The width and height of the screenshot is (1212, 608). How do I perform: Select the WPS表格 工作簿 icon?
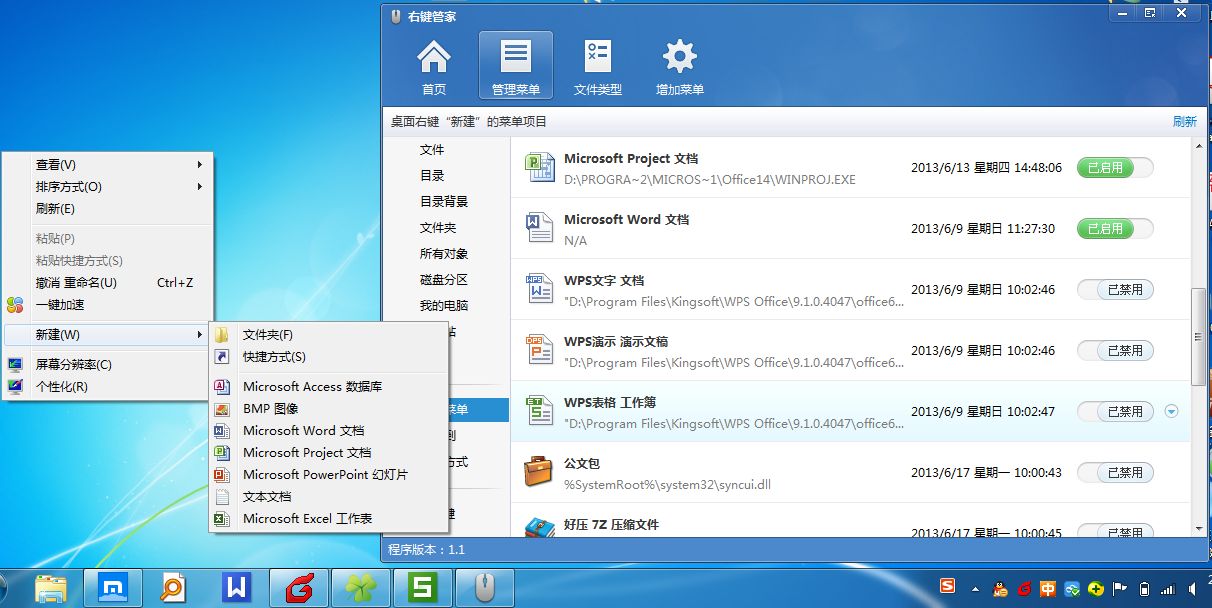540,412
